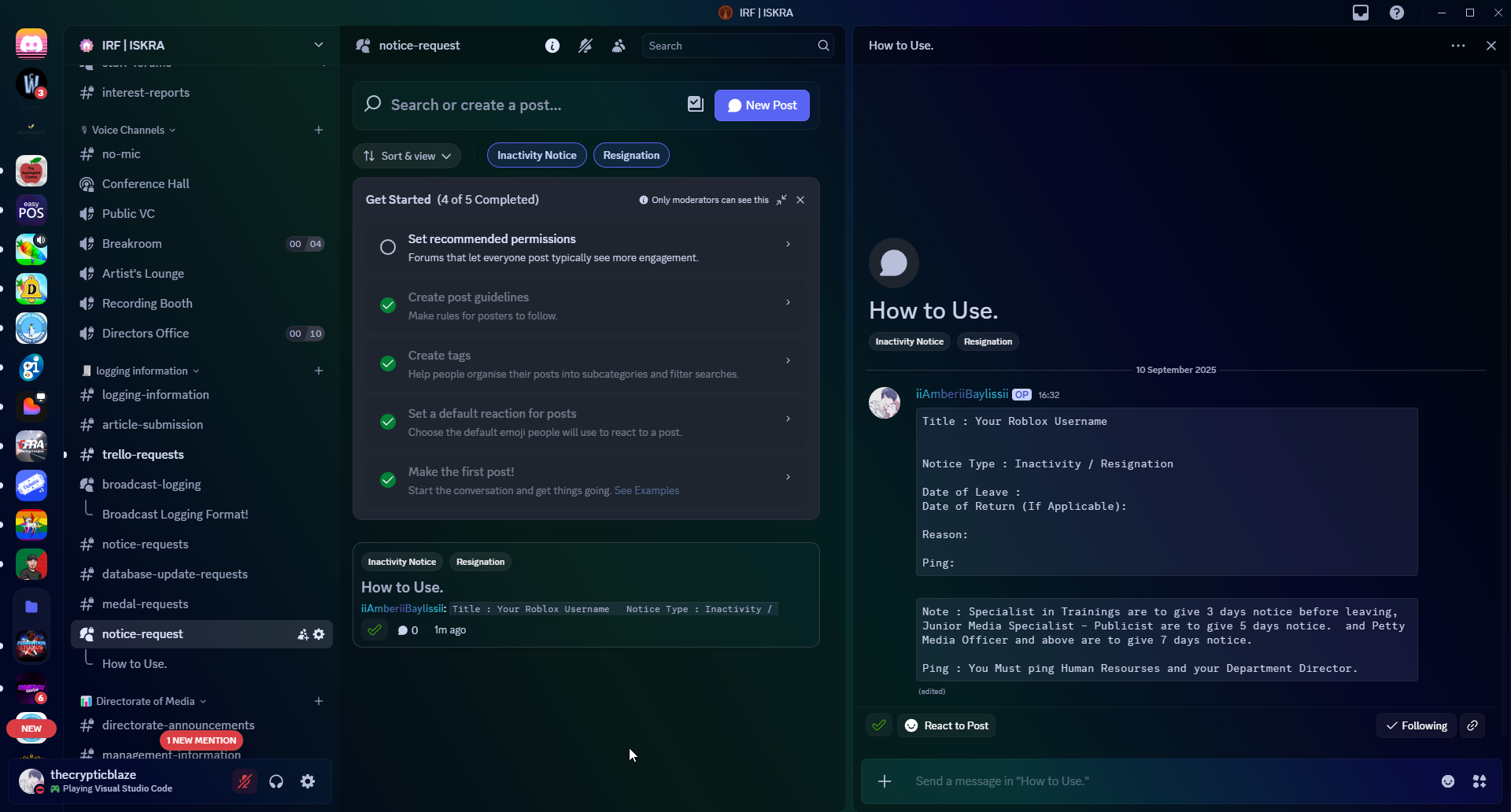The height and width of the screenshot is (812, 1511).
Task: Toggle Following on How to Use post
Action: coord(1417,725)
